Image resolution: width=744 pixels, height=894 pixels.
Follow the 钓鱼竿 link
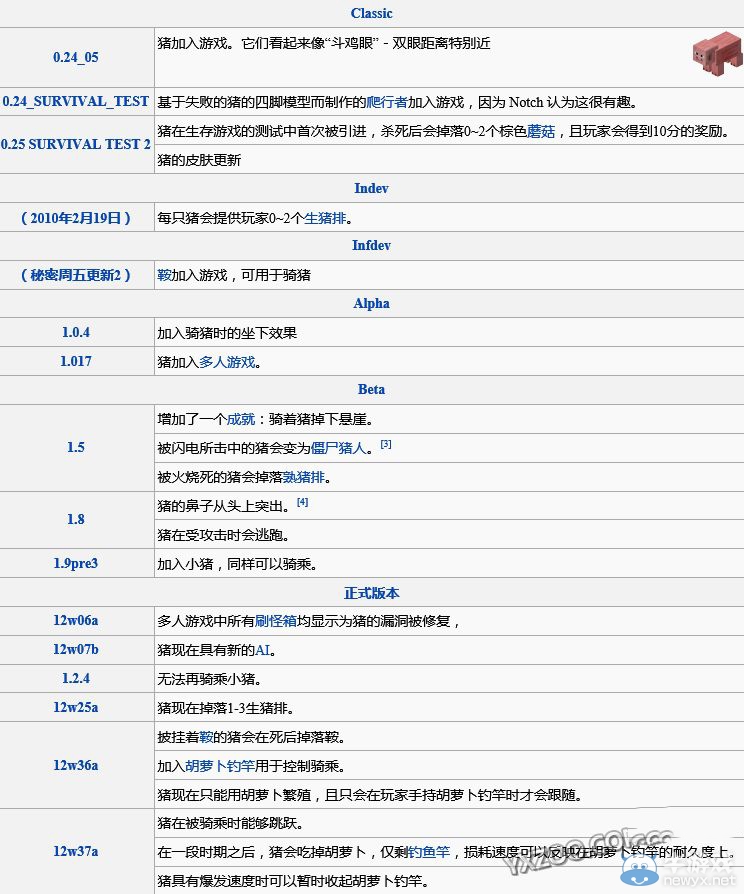coord(429,852)
